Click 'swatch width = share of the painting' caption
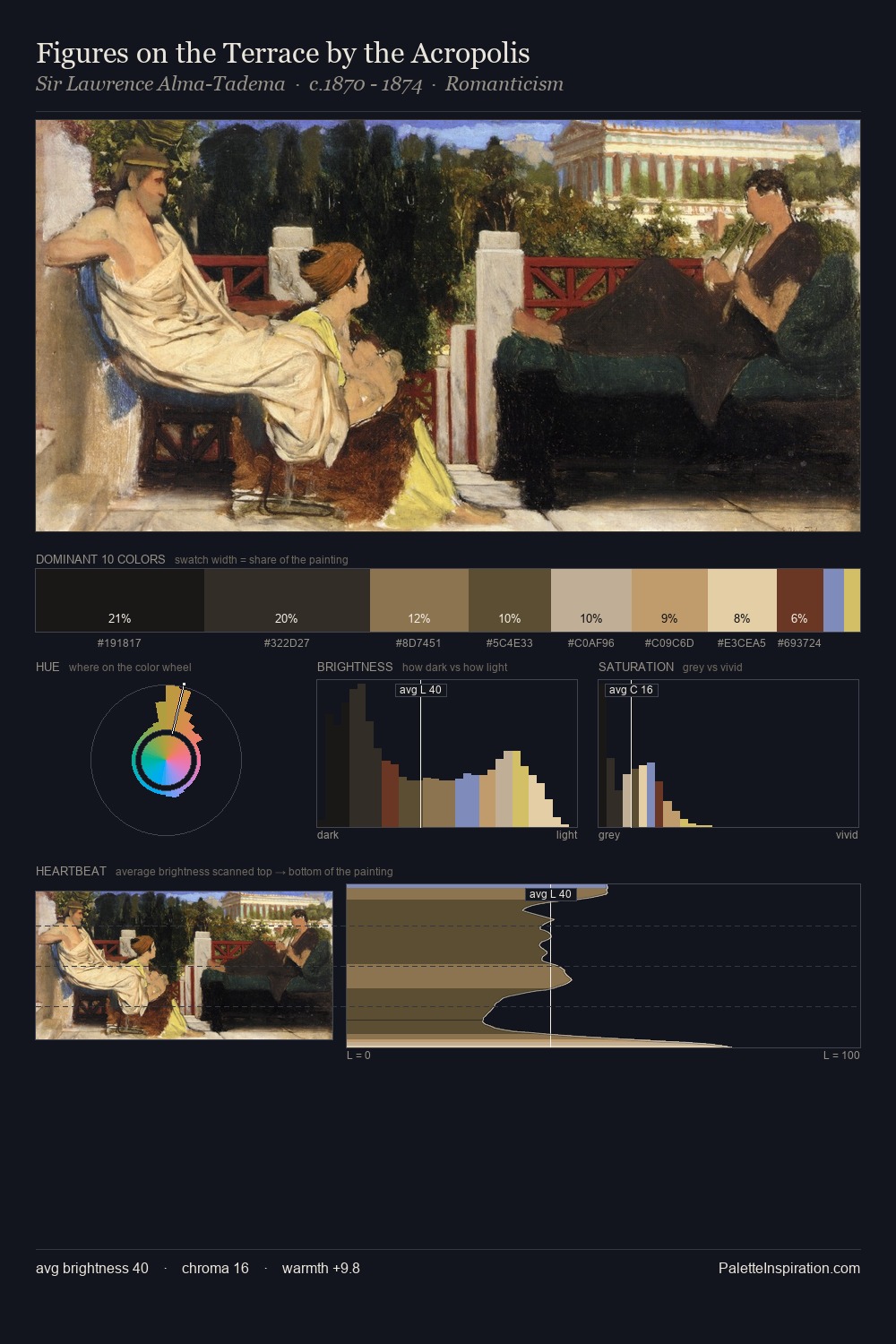The height and width of the screenshot is (1344, 896). (x=262, y=560)
